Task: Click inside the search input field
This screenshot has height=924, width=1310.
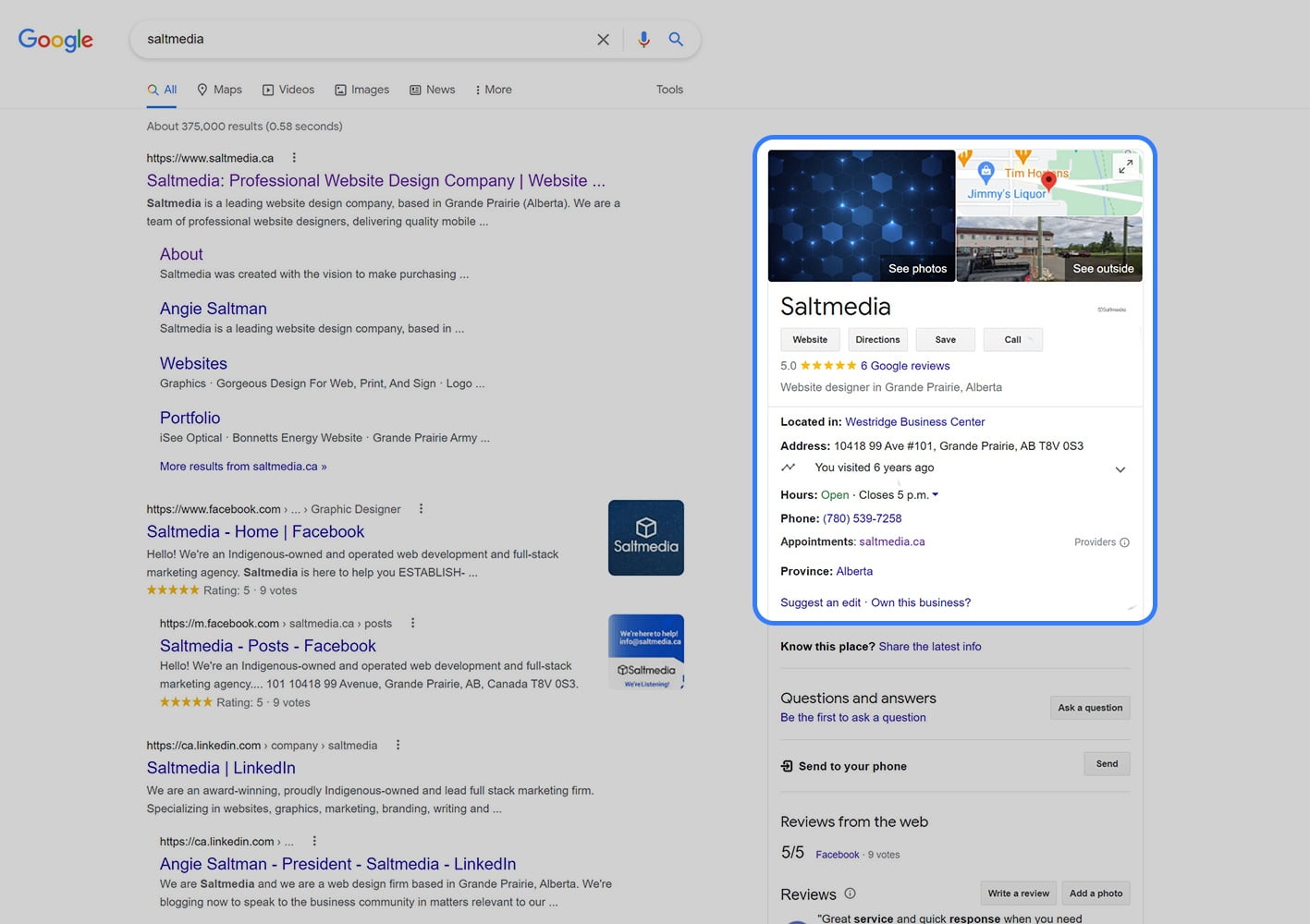Action: (x=365, y=40)
